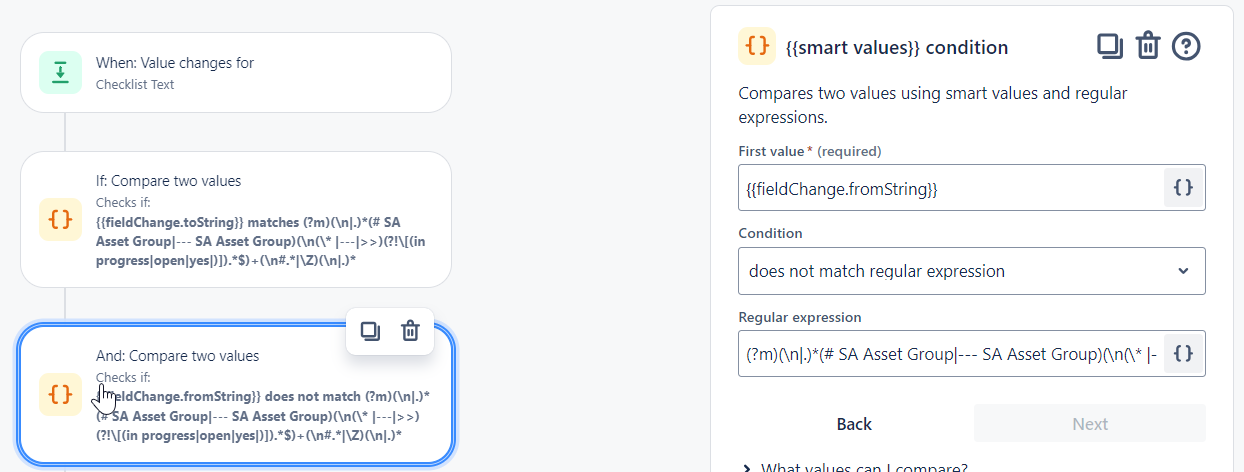Image resolution: width=1244 pixels, height=472 pixels.
Task: Insert smart value into Regular expression field
Action: 1183,353
